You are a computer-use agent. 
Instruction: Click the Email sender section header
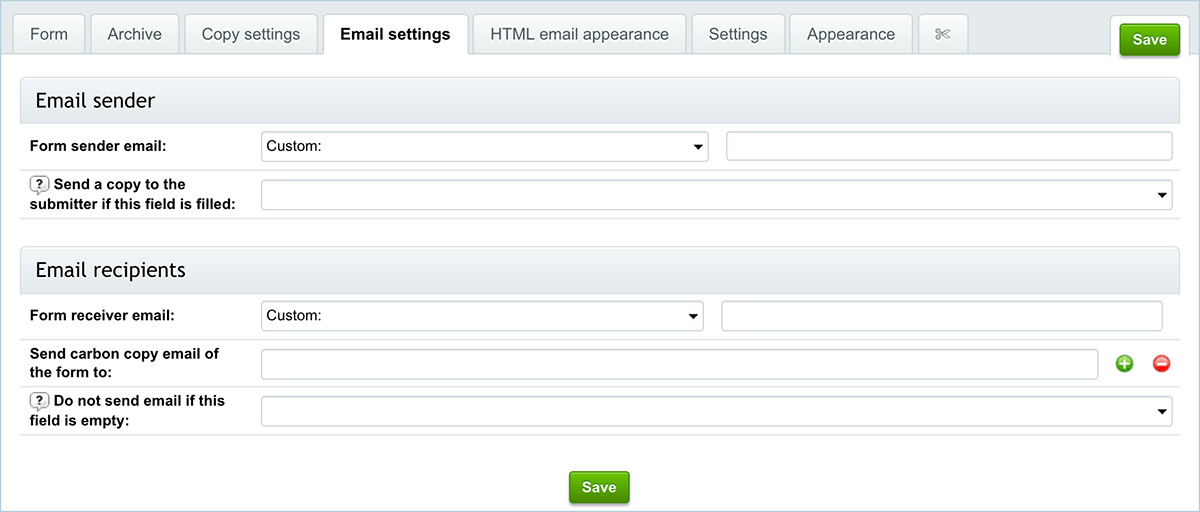[x=600, y=100]
